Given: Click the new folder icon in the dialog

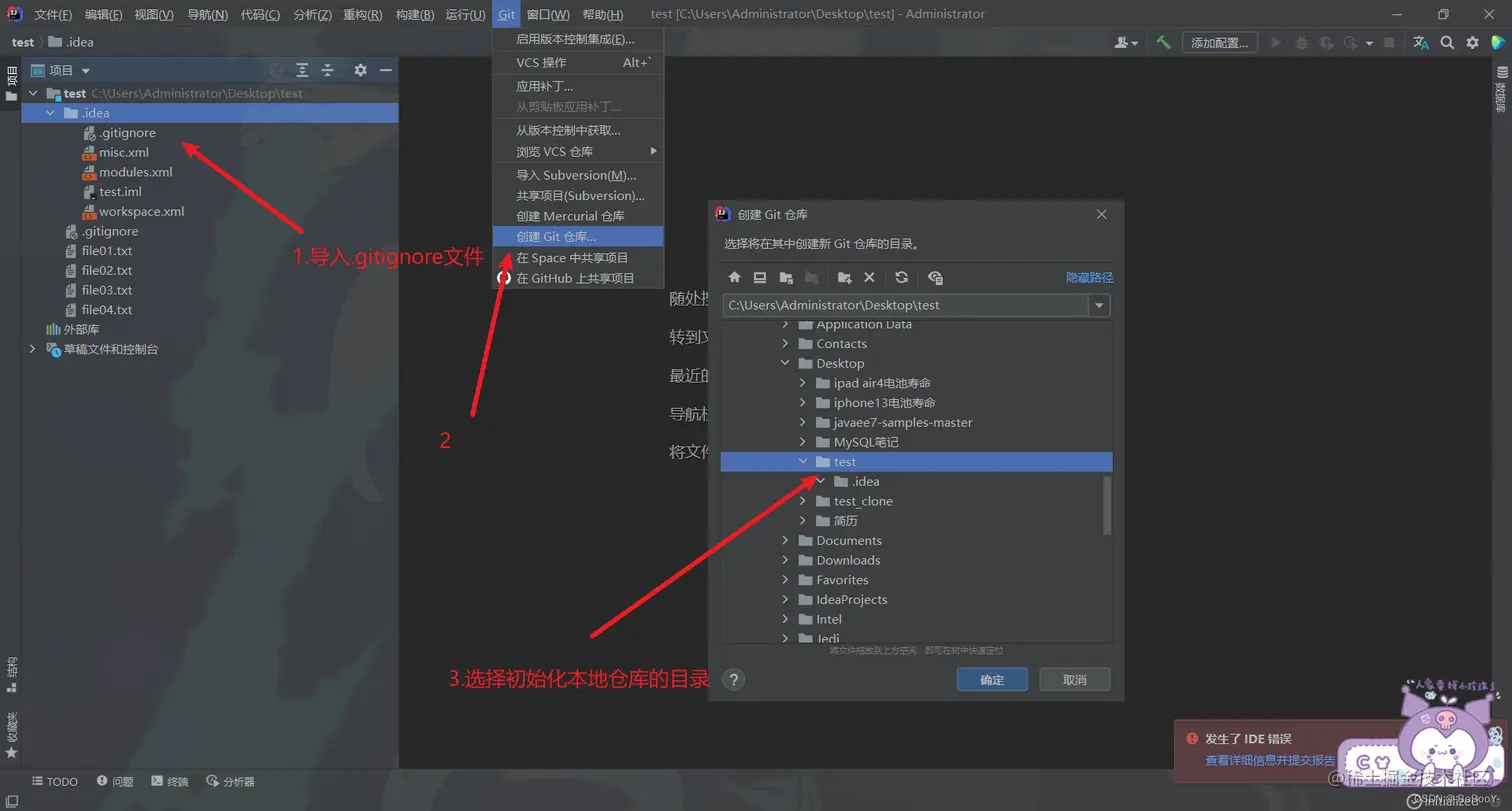Looking at the screenshot, I should point(845,278).
